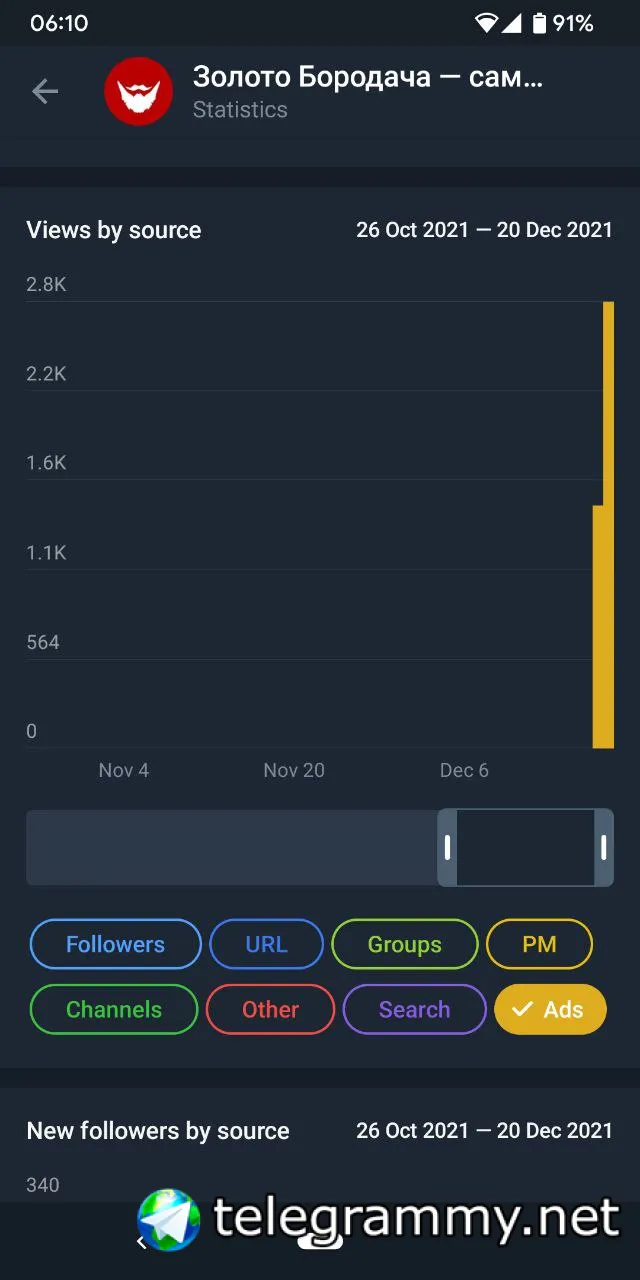This screenshot has height=1280, width=640.
Task: Click the New followers by source date range
Action: (x=484, y=1131)
